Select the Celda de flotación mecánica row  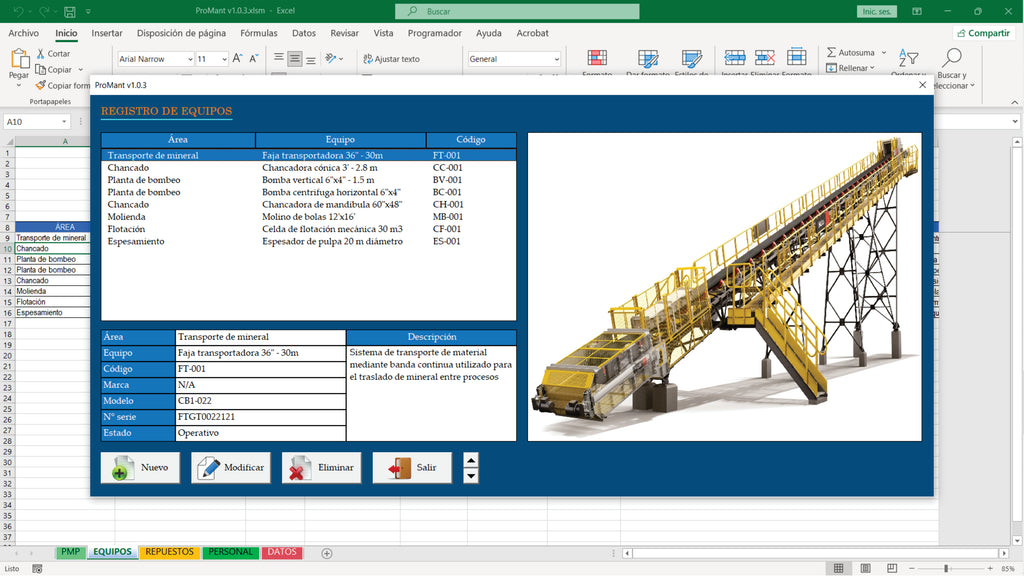tap(308, 229)
